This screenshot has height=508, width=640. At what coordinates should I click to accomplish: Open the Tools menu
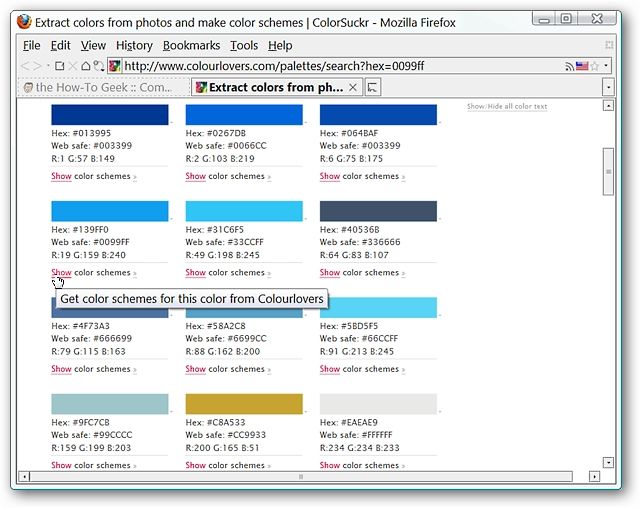tap(244, 45)
